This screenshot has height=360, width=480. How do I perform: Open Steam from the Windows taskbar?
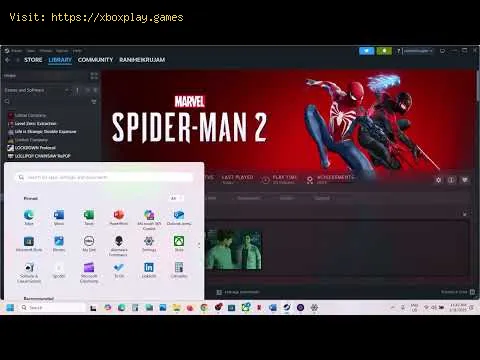[287, 307]
